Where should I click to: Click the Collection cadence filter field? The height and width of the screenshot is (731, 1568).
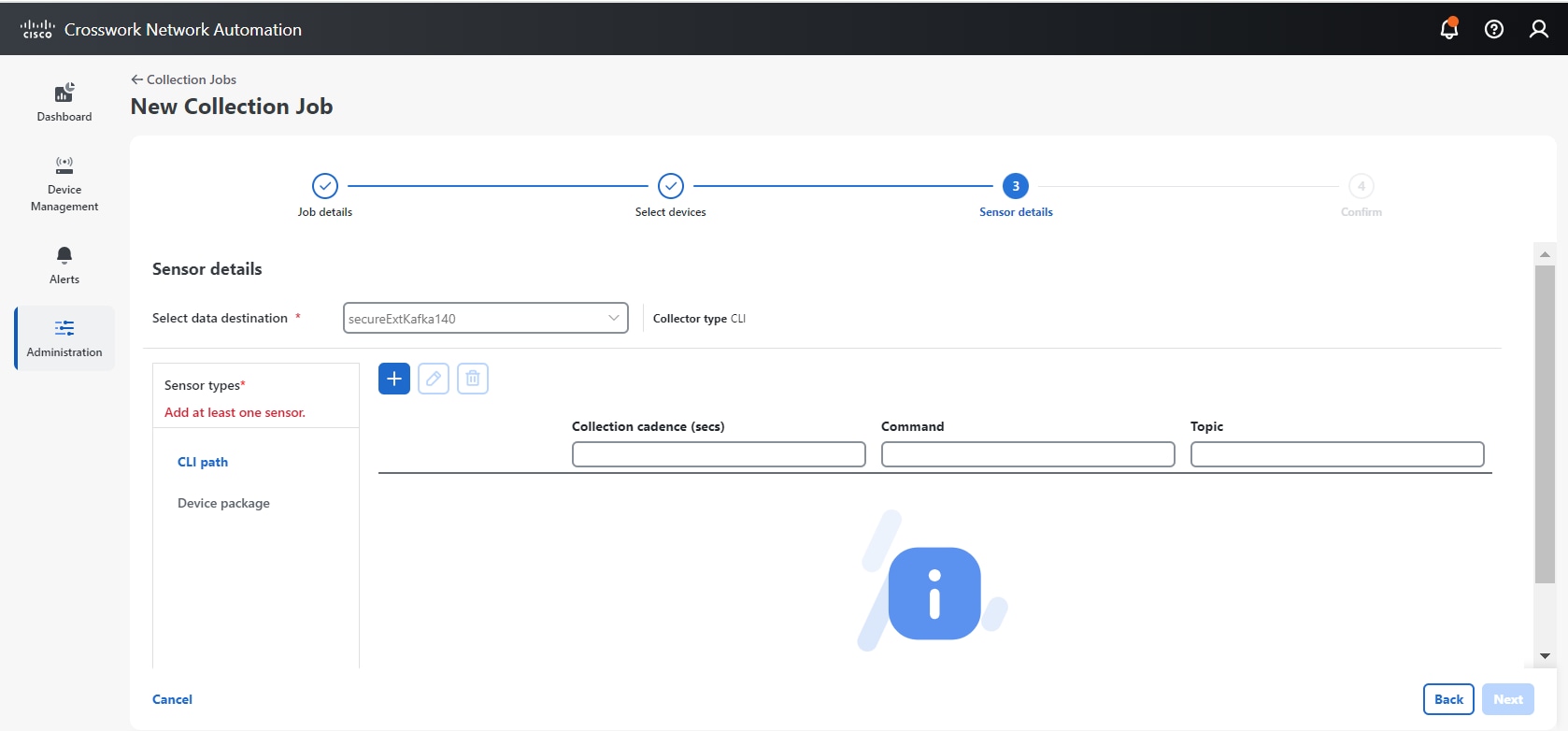719,454
